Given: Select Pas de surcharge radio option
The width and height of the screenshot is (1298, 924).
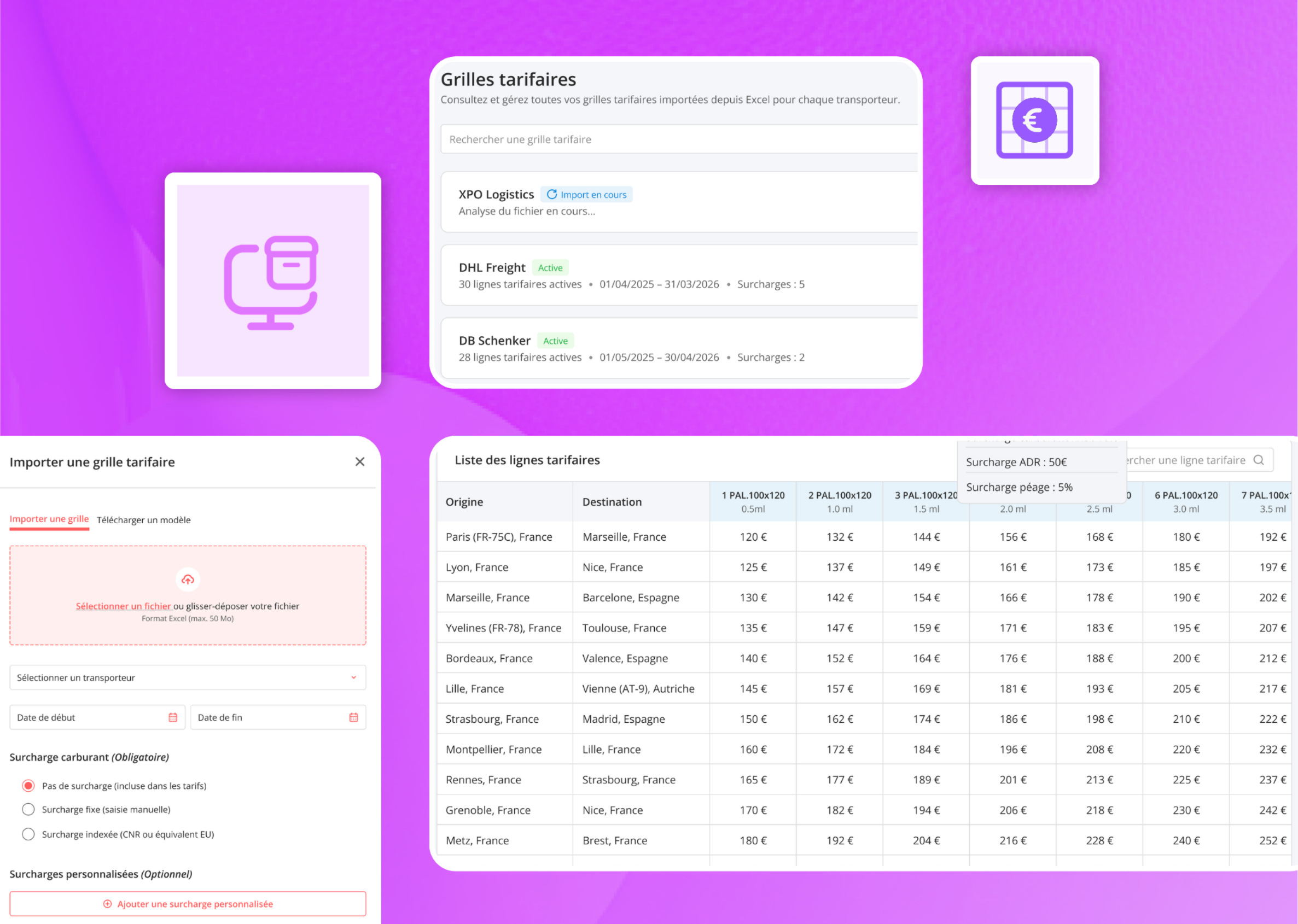Looking at the screenshot, I should 28,786.
